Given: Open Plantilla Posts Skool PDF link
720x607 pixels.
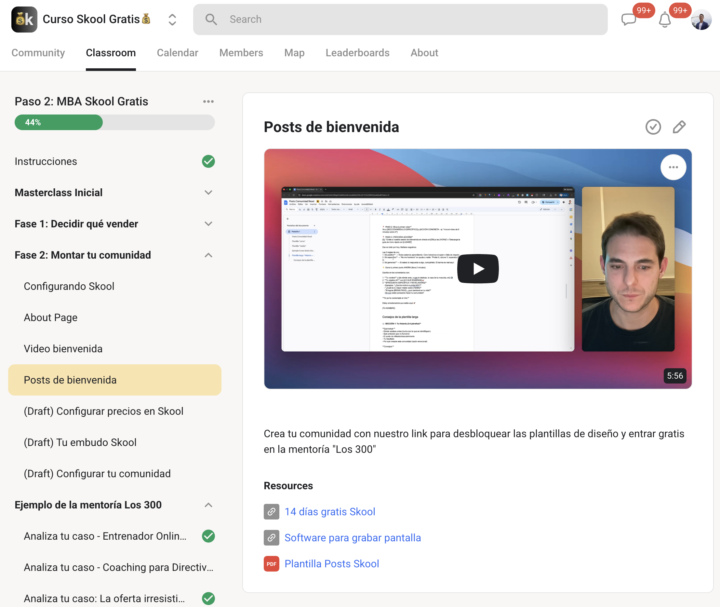Looking at the screenshot, I should click(x=332, y=564).
